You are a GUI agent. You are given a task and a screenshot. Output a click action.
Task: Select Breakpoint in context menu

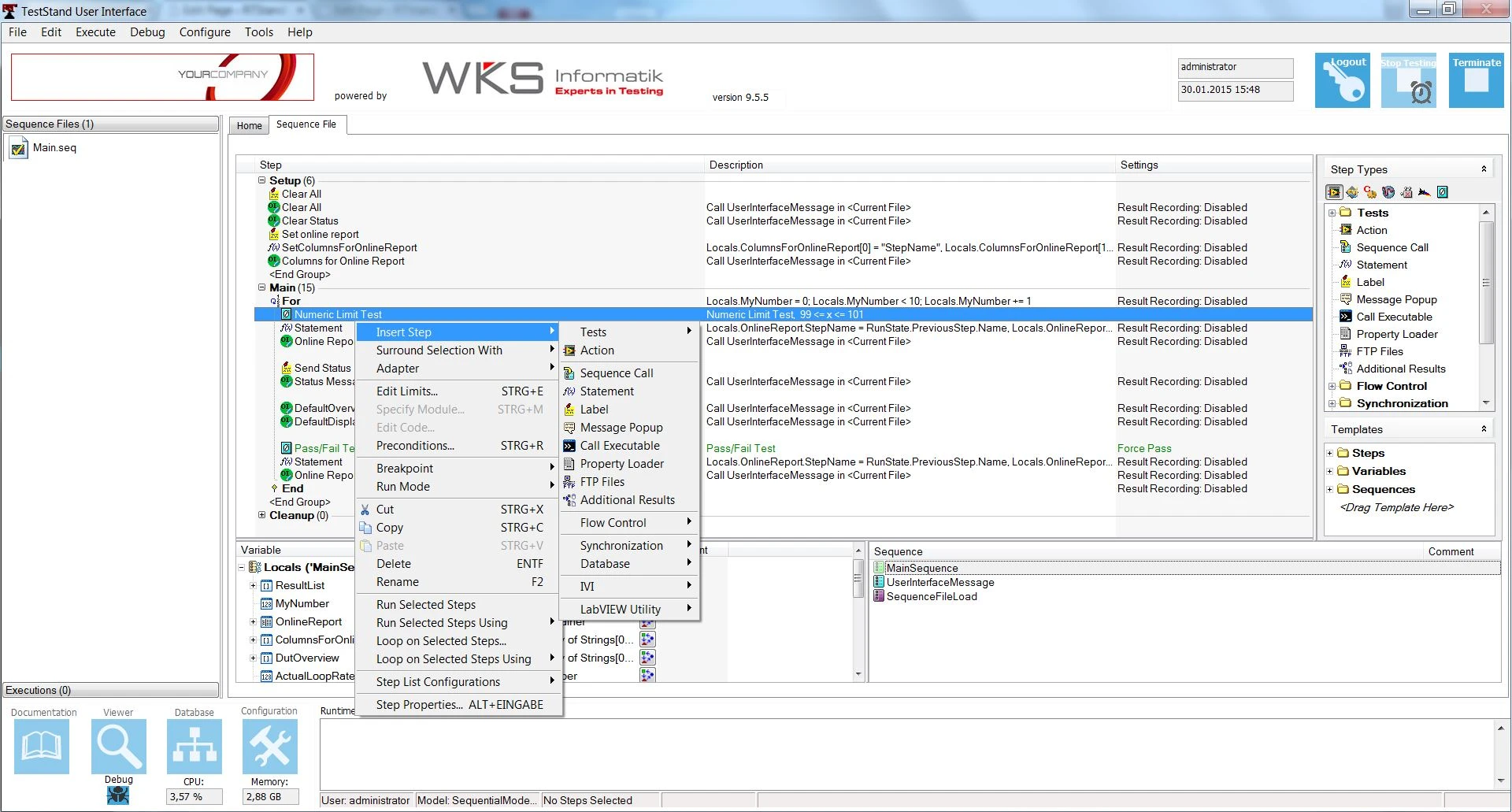click(458, 469)
